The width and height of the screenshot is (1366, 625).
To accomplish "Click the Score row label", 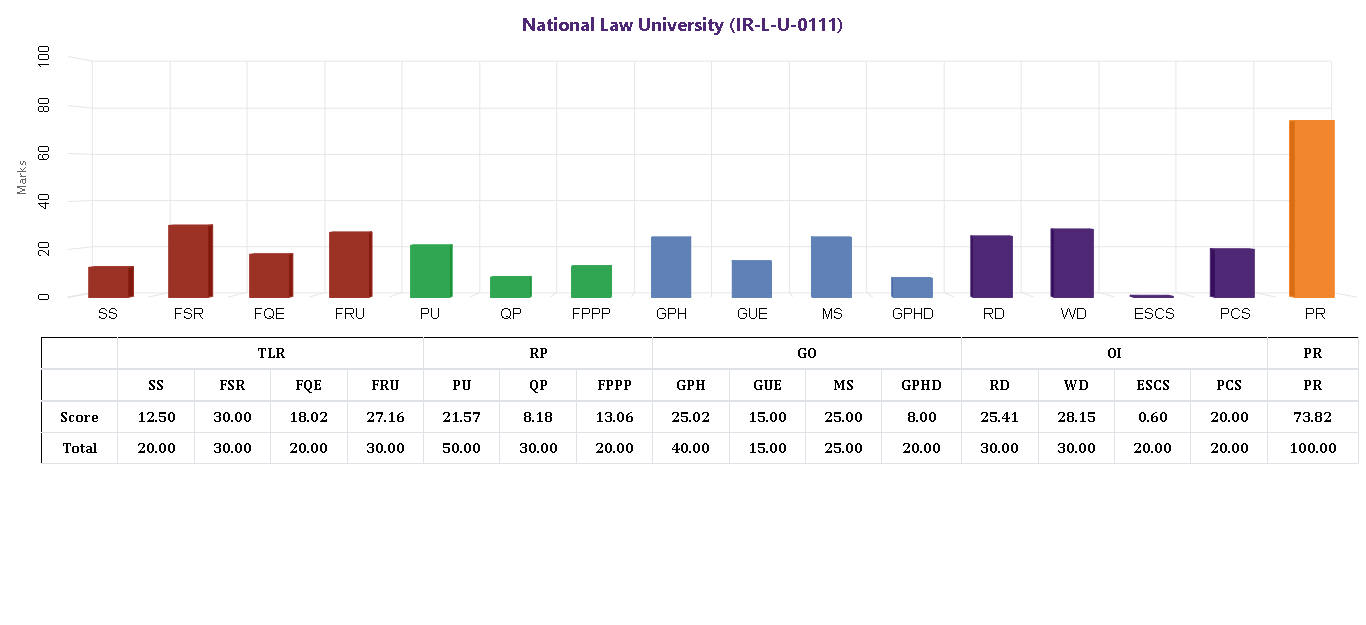I will tap(79, 417).
